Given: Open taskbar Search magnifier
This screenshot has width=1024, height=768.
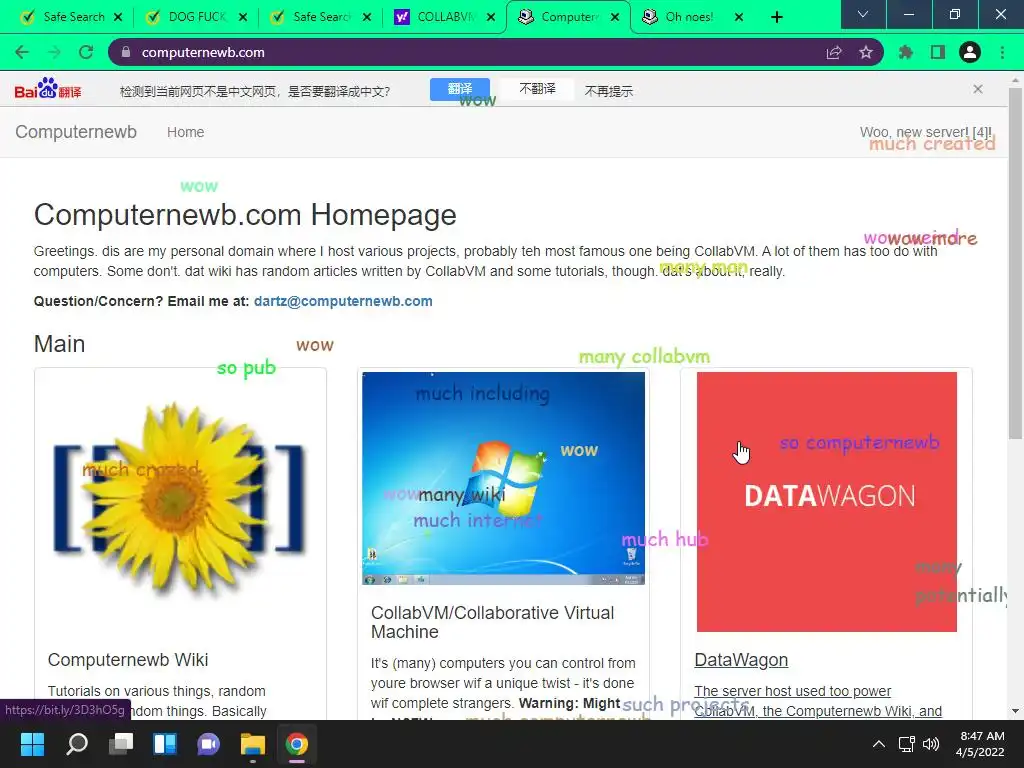Looking at the screenshot, I should coord(77,744).
